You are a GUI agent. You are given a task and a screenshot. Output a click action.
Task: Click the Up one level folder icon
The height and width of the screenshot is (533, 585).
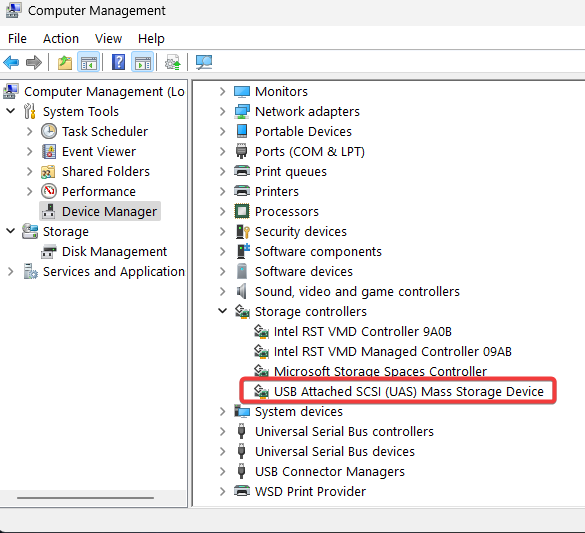(65, 62)
